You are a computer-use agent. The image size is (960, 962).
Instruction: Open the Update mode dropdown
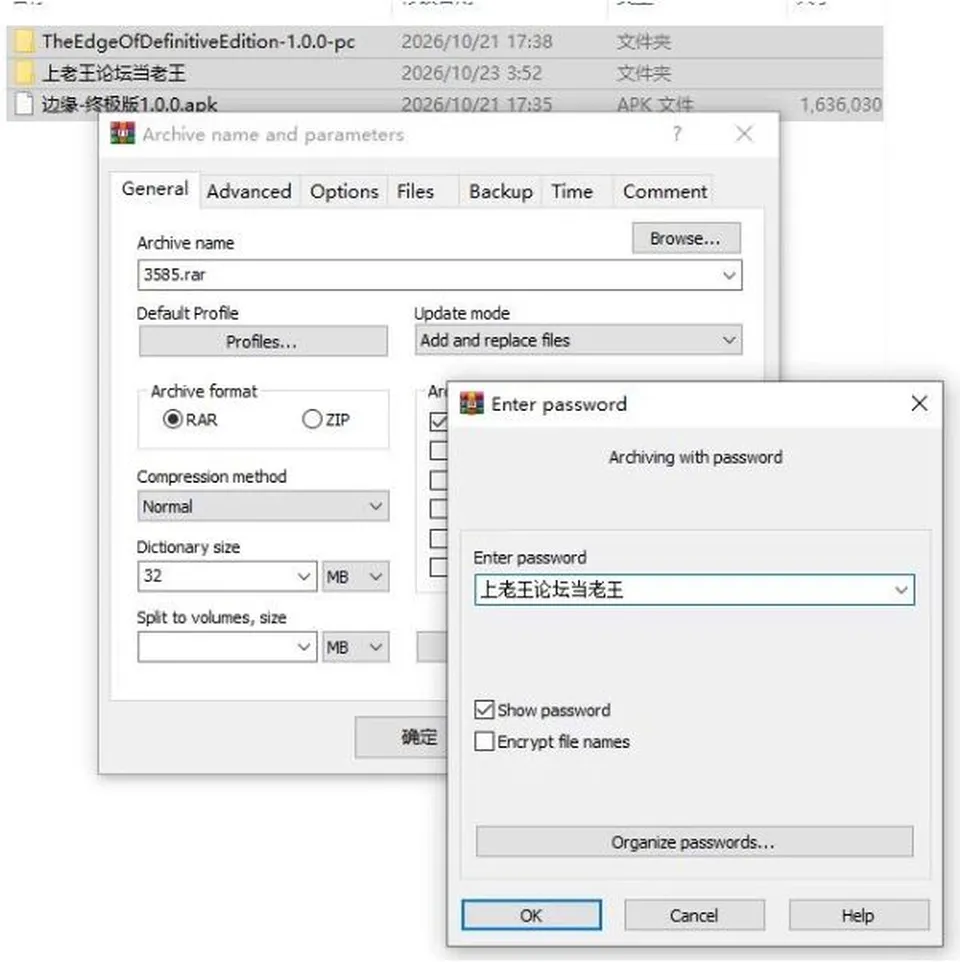tap(729, 341)
